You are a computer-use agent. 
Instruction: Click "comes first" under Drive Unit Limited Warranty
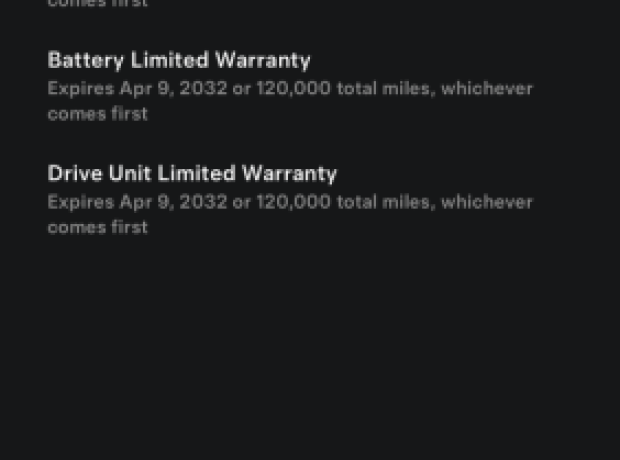pos(97,227)
